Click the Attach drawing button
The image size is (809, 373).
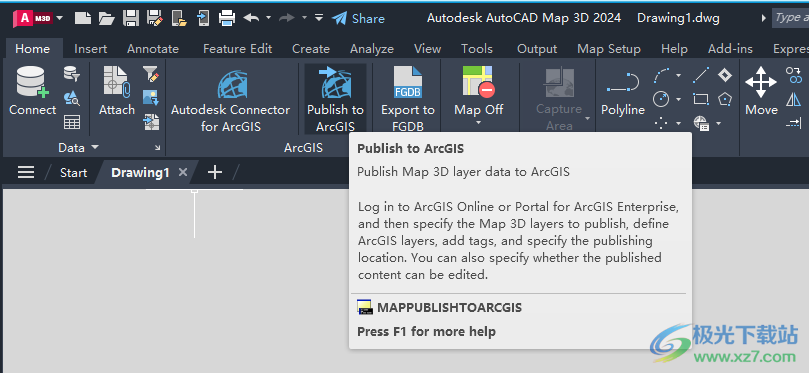(x=117, y=91)
